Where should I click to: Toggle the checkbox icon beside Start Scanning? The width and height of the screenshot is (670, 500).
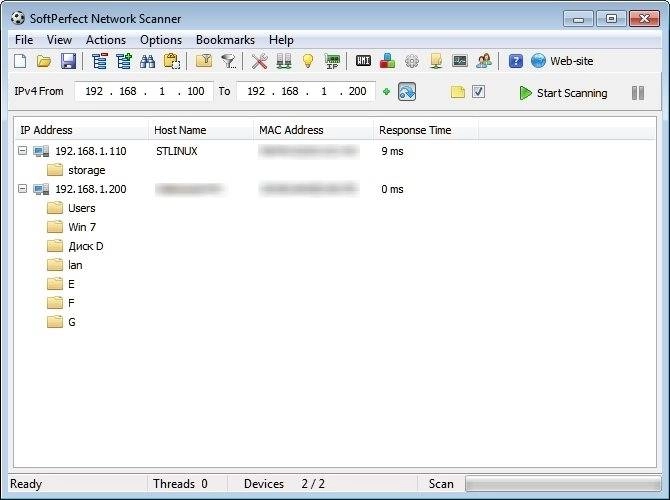tap(478, 91)
